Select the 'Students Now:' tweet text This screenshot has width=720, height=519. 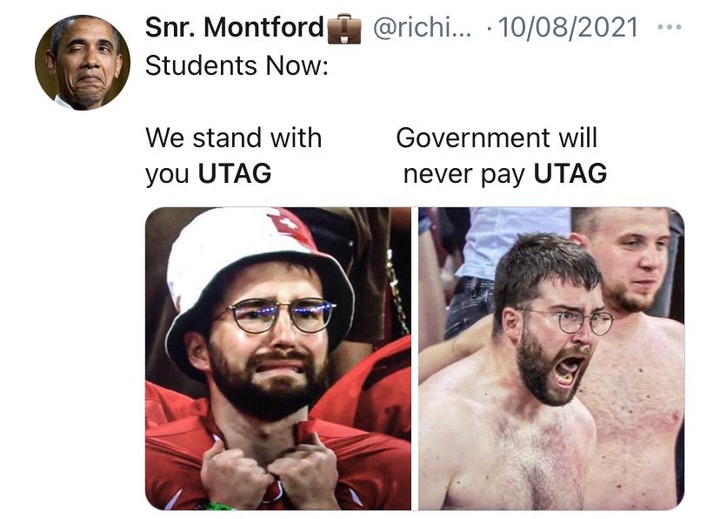(237, 66)
